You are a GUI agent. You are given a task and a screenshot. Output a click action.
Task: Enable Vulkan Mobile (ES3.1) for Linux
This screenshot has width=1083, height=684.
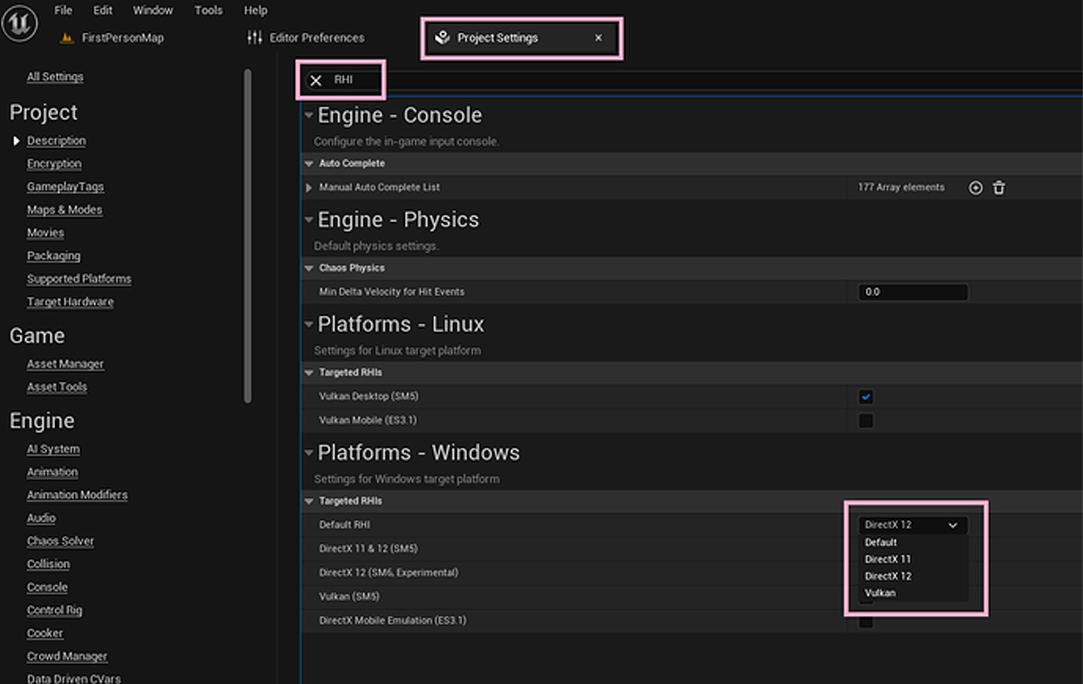pyautogui.click(x=865, y=420)
